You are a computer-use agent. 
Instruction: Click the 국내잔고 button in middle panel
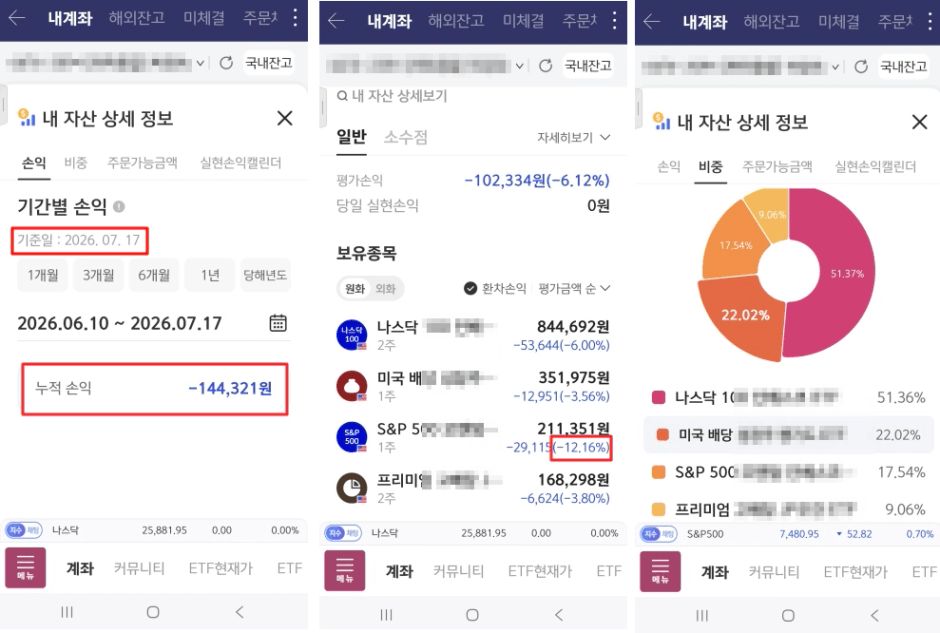[x=588, y=65]
